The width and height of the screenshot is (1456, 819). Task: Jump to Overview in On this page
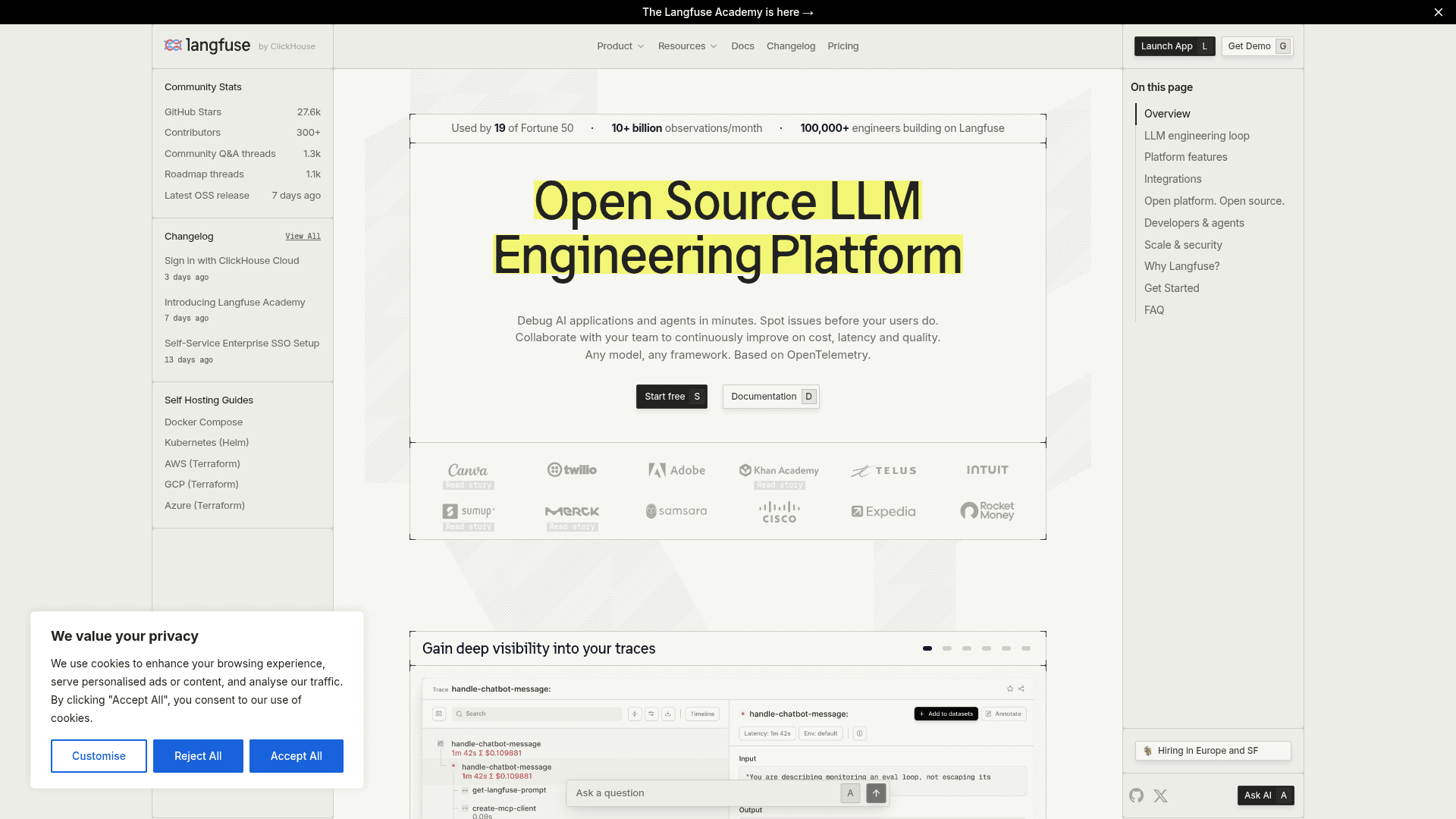(x=1167, y=114)
